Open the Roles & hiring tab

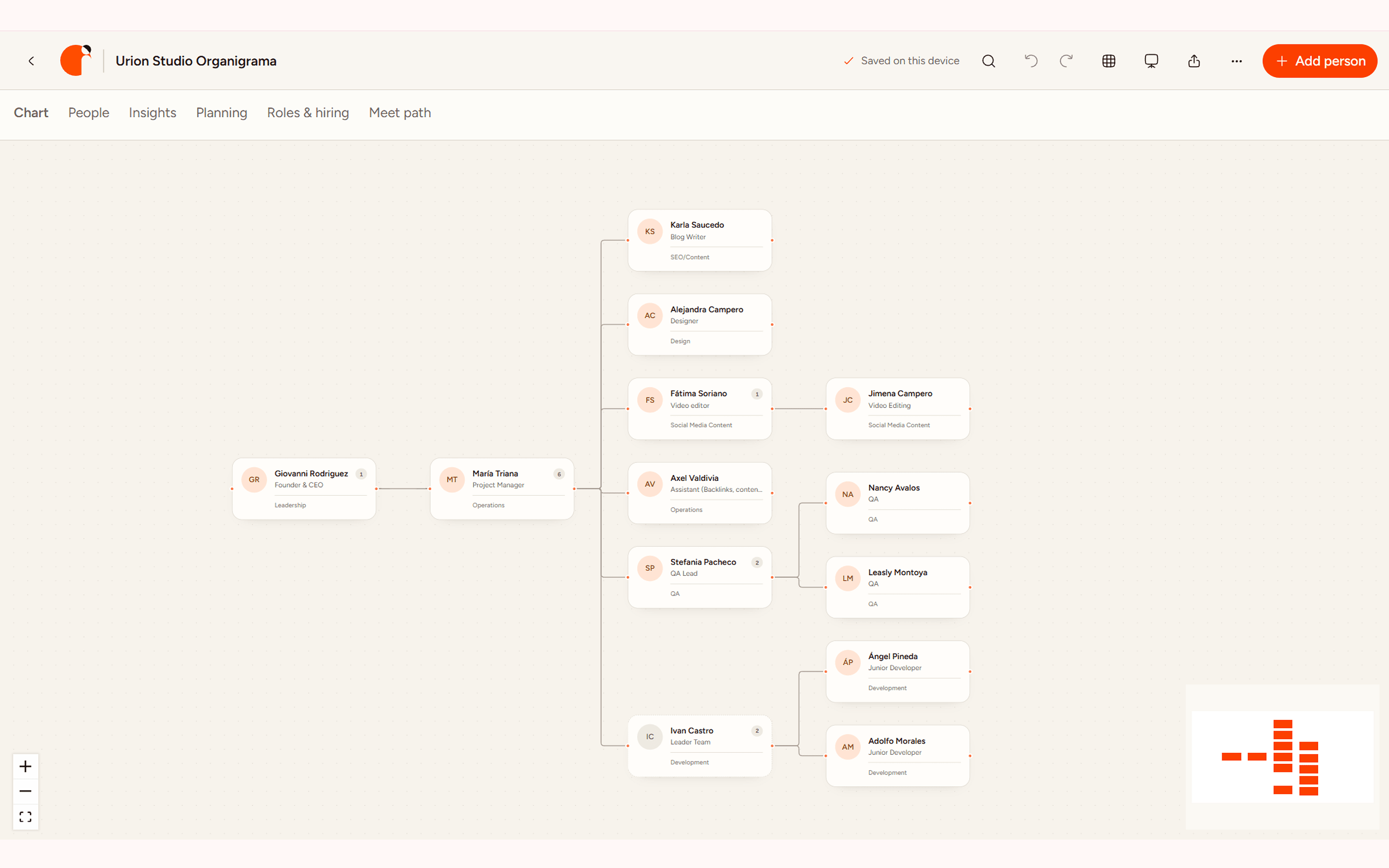[x=308, y=112]
